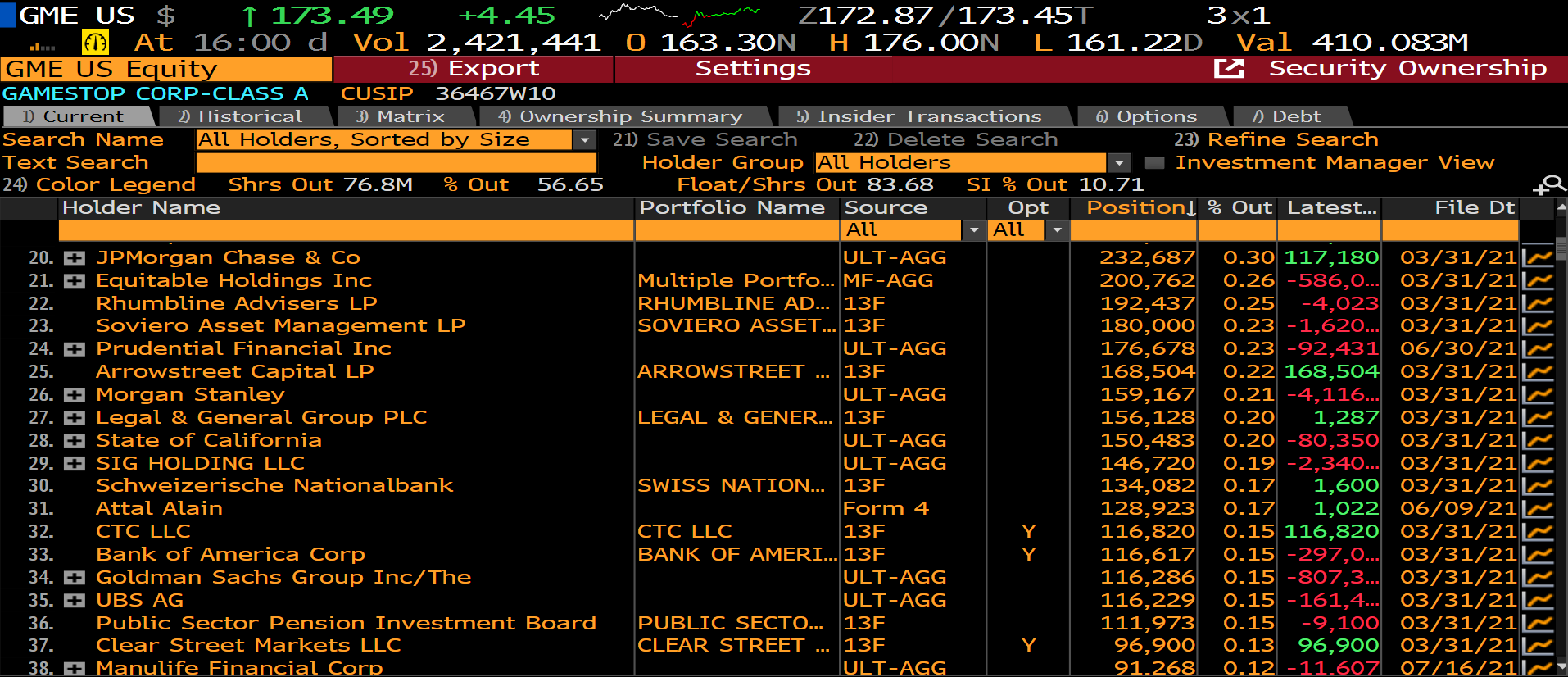Viewport: 1568px width, 677px height.
Task: Click the Text Search input field
Action: point(397,163)
